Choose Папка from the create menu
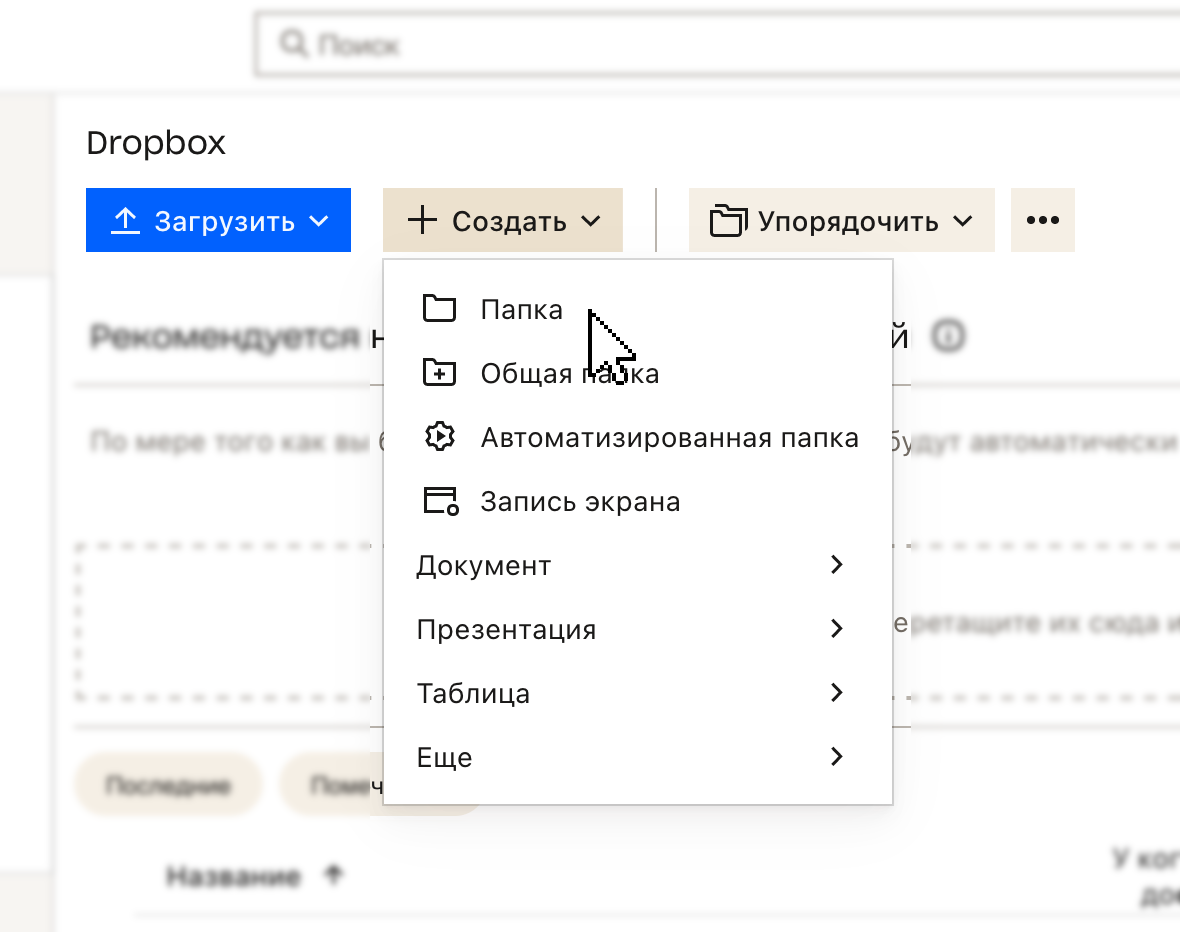 (637, 309)
